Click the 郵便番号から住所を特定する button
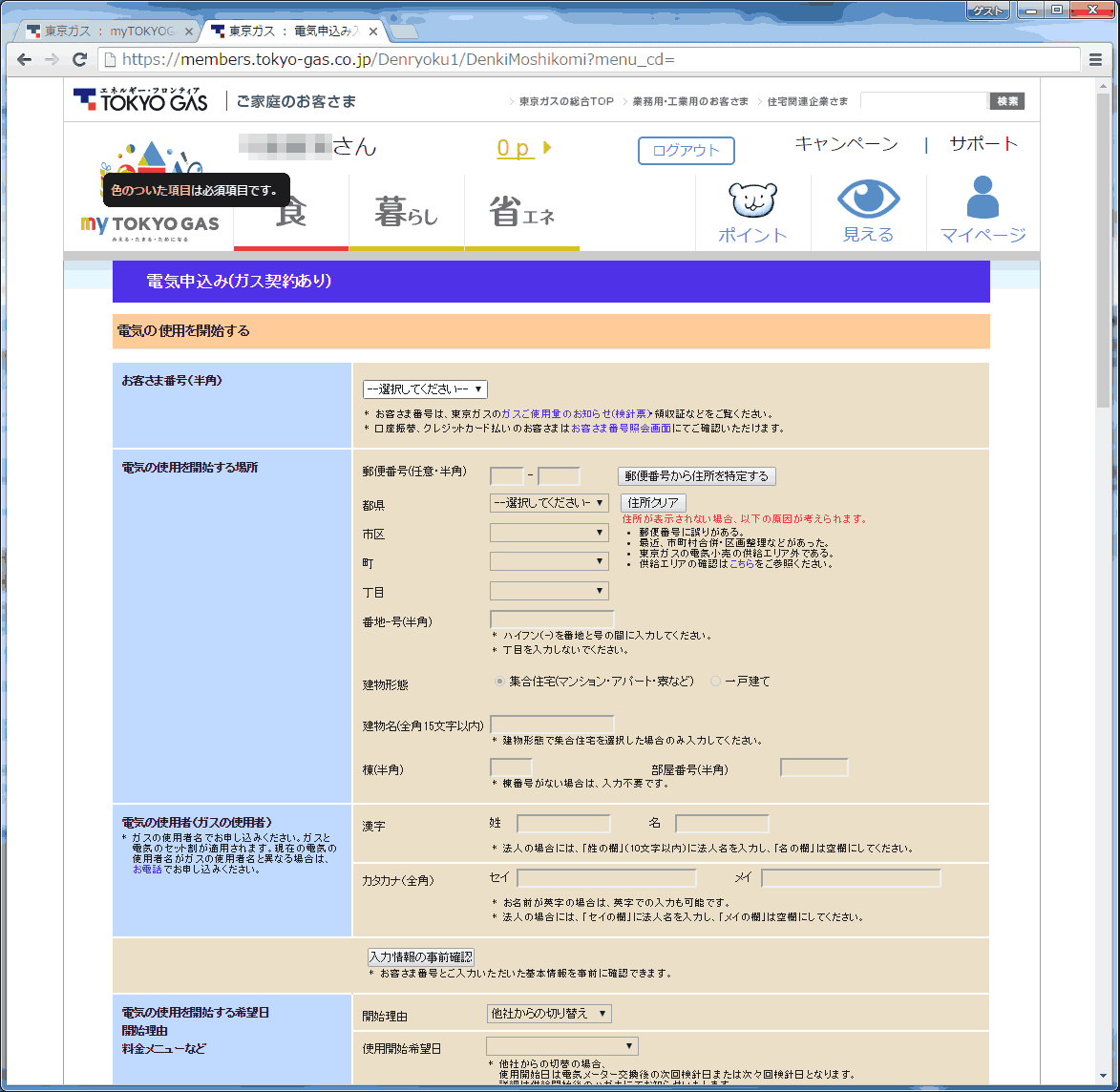1120x1092 pixels. coord(696,476)
